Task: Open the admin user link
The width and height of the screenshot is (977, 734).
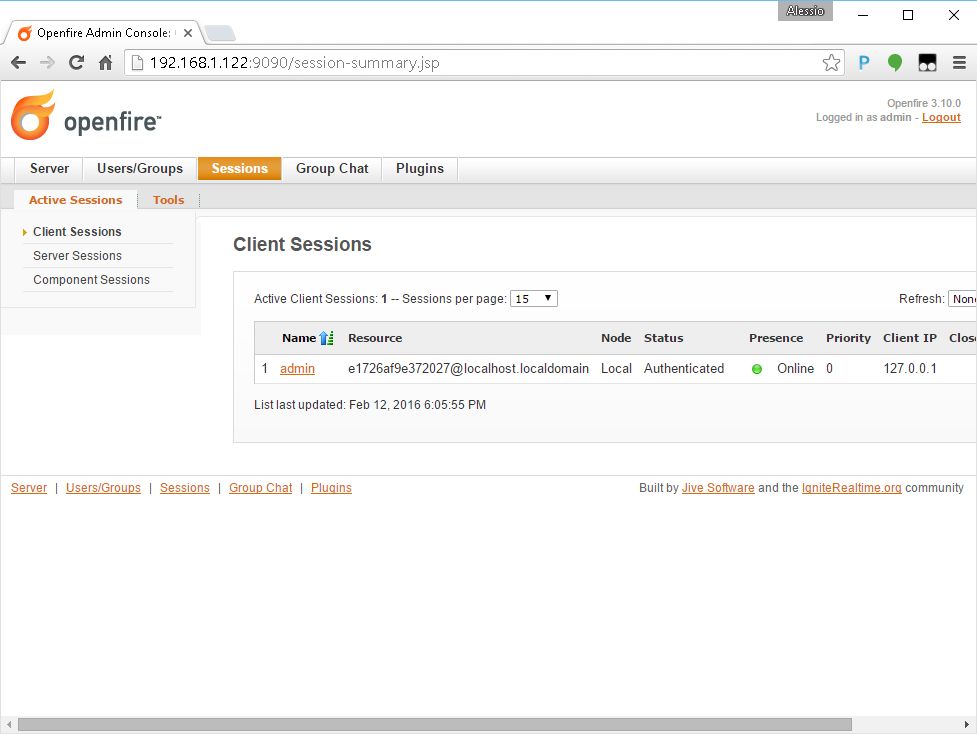Action: click(297, 369)
